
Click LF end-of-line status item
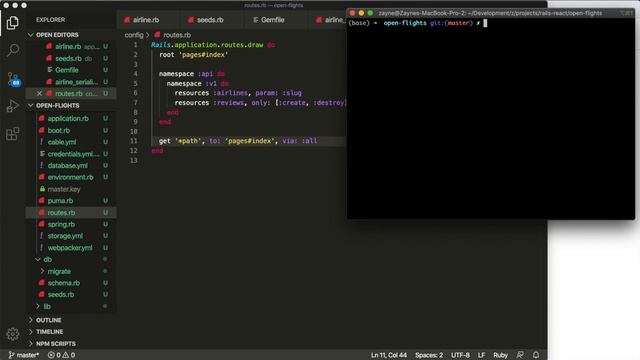(x=482, y=355)
